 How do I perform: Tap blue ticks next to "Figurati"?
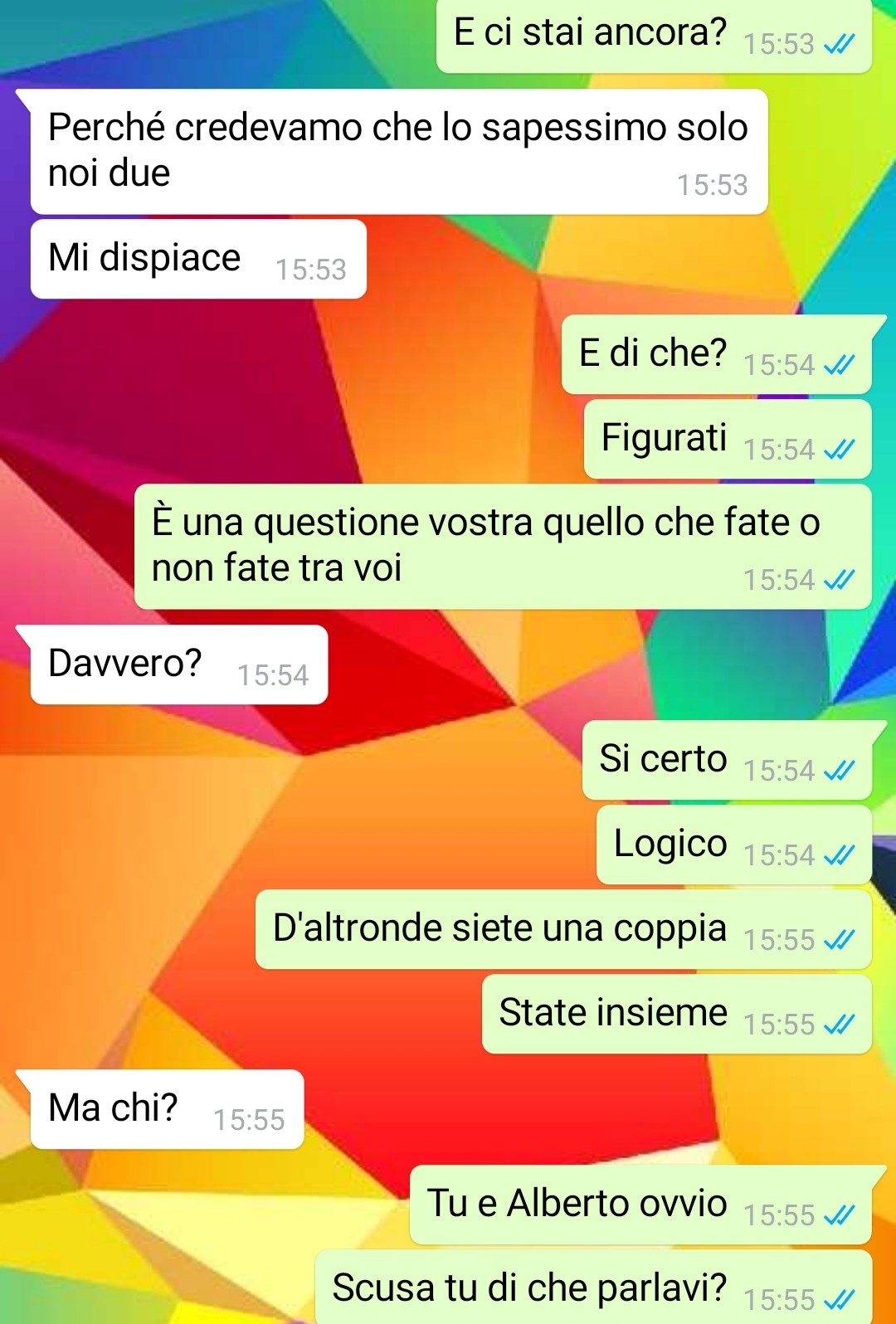click(839, 450)
